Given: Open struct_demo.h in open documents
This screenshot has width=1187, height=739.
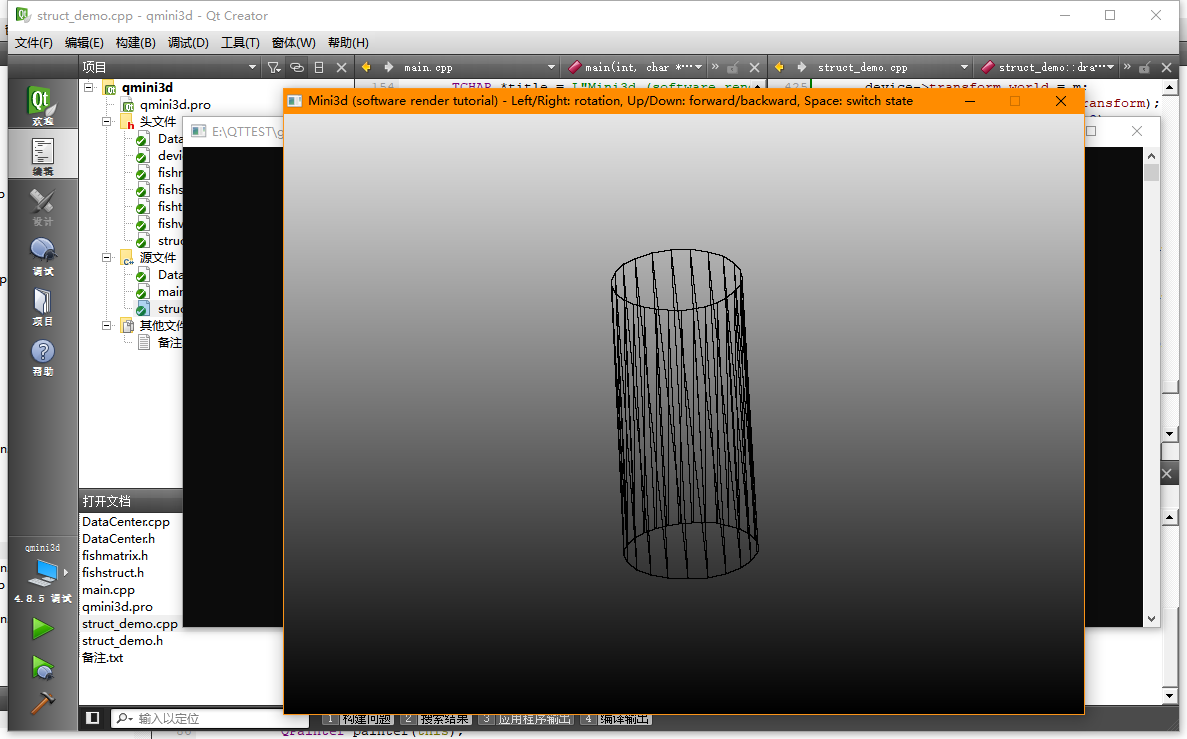Looking at the screenshot, I should (123, 641).
